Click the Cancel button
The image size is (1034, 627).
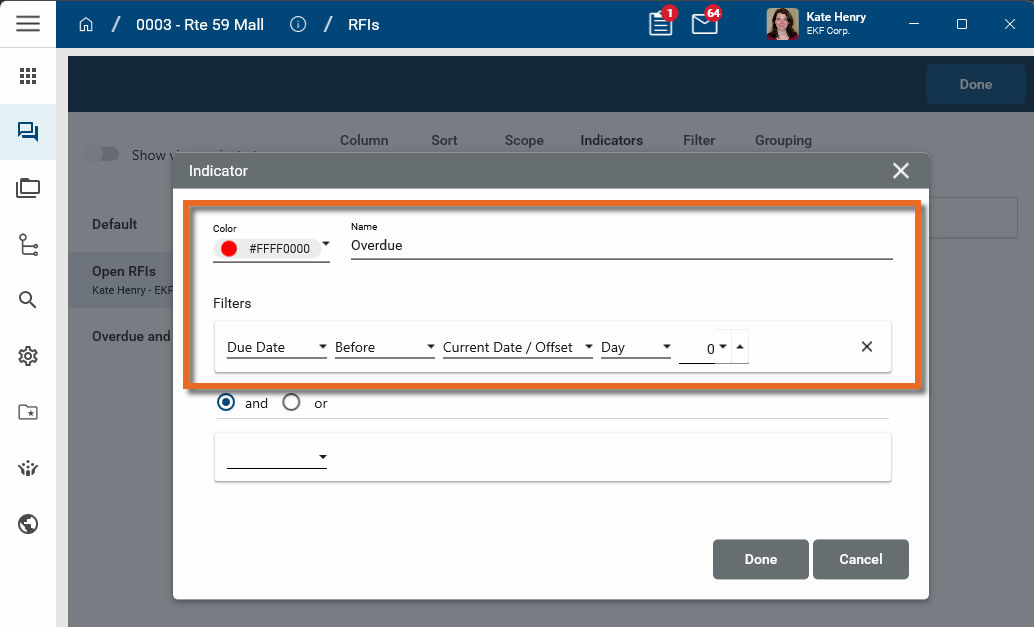click(860, 559)
